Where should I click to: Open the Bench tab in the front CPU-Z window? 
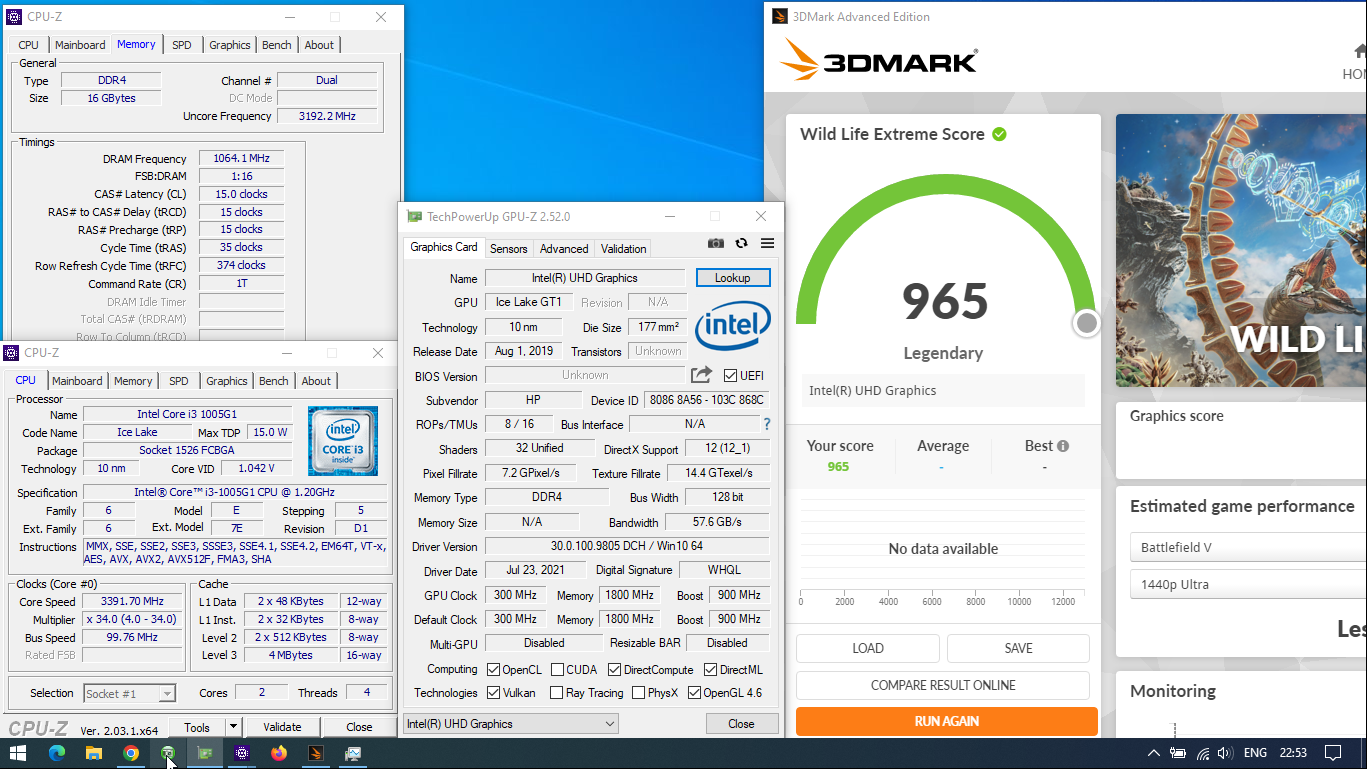pos(274,381)
